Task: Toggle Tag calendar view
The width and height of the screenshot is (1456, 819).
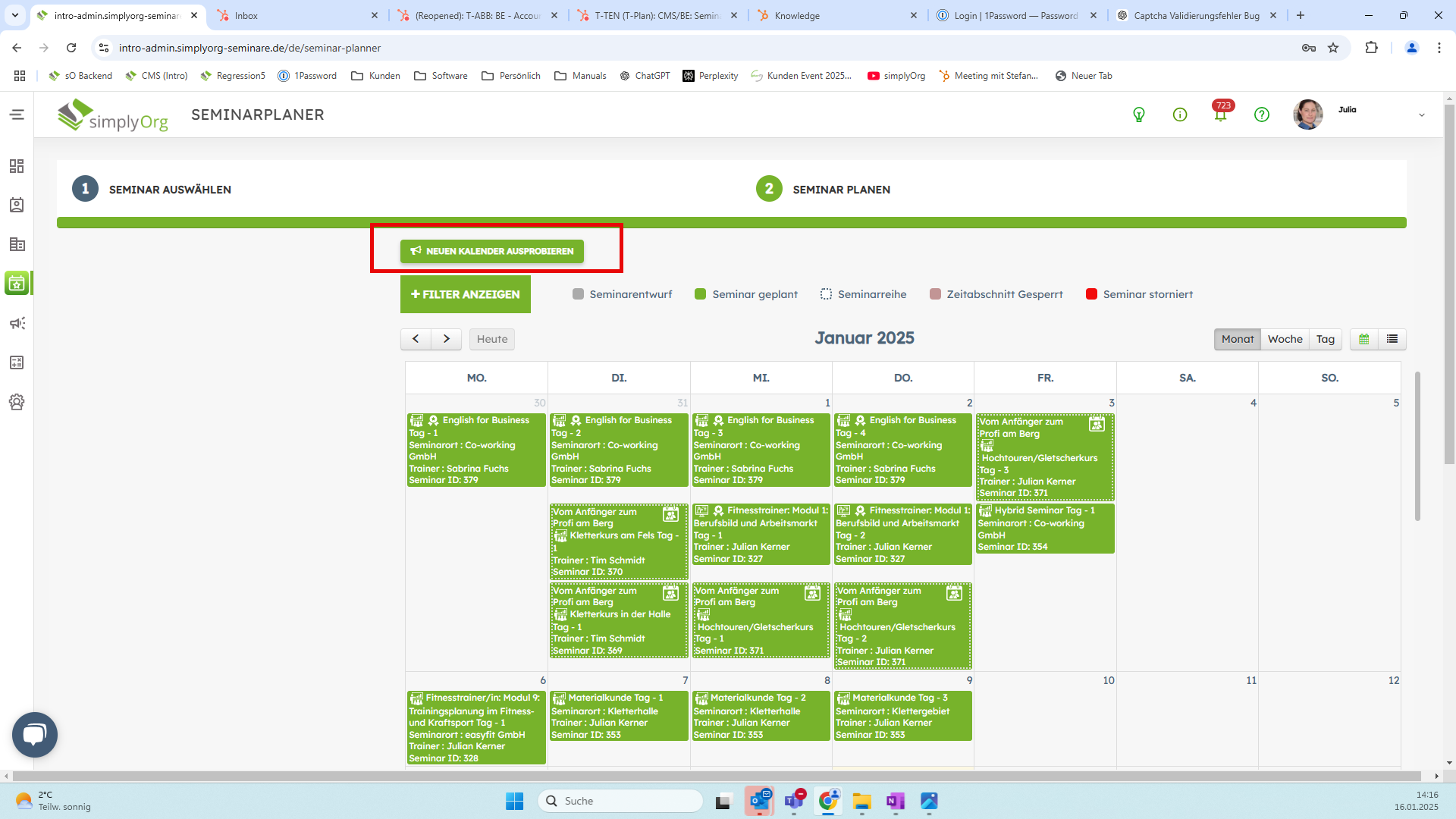Action: [1325, 339]
